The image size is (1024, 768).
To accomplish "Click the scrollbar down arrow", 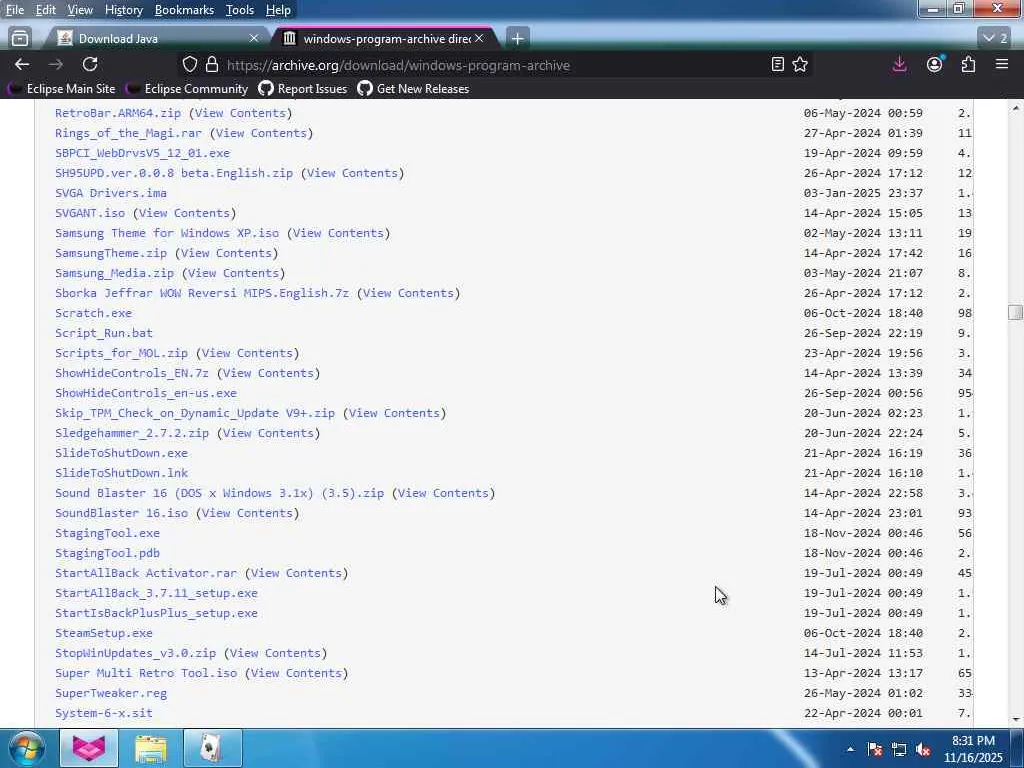I will coord(1015,720).
